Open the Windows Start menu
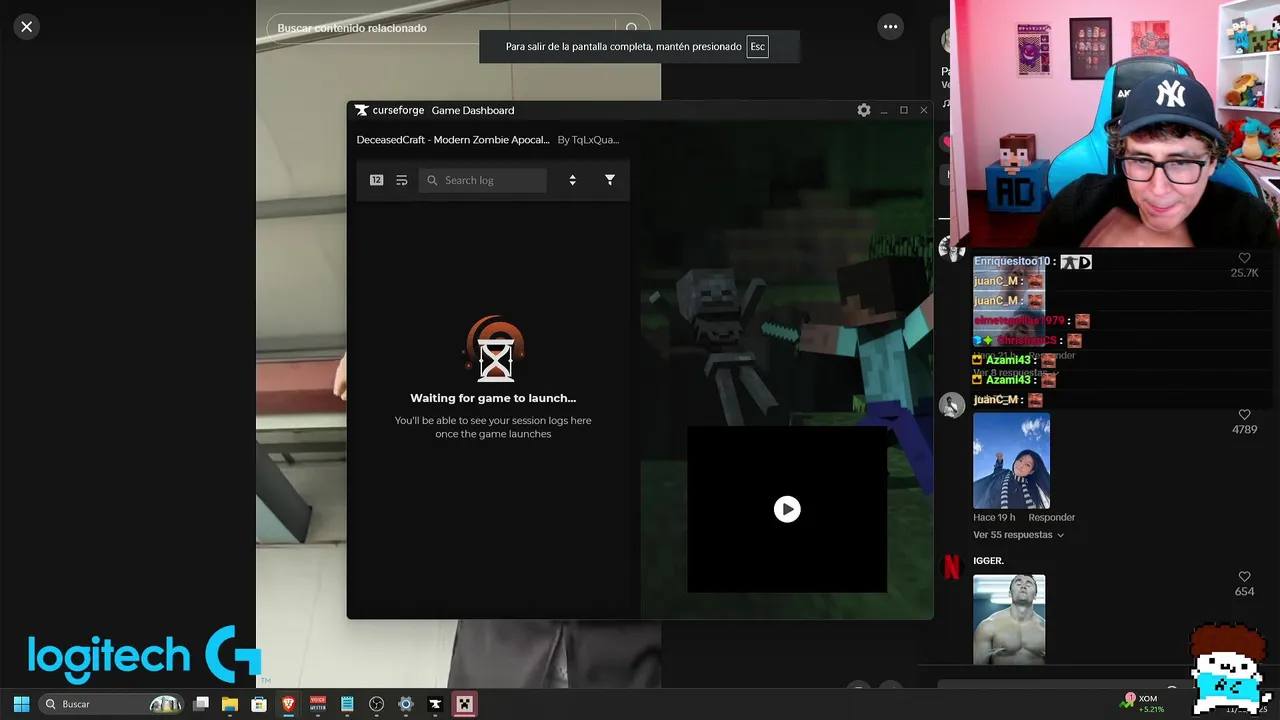Image resolution: width=1280 pixels, height=720 pixels. tap(21, 704)
